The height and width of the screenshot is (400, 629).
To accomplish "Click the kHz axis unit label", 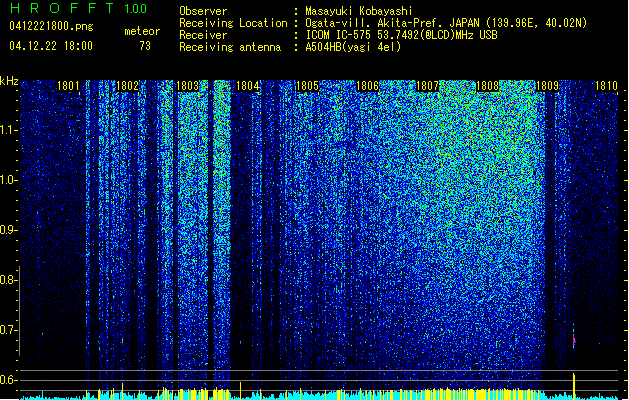I will (9, 81).
